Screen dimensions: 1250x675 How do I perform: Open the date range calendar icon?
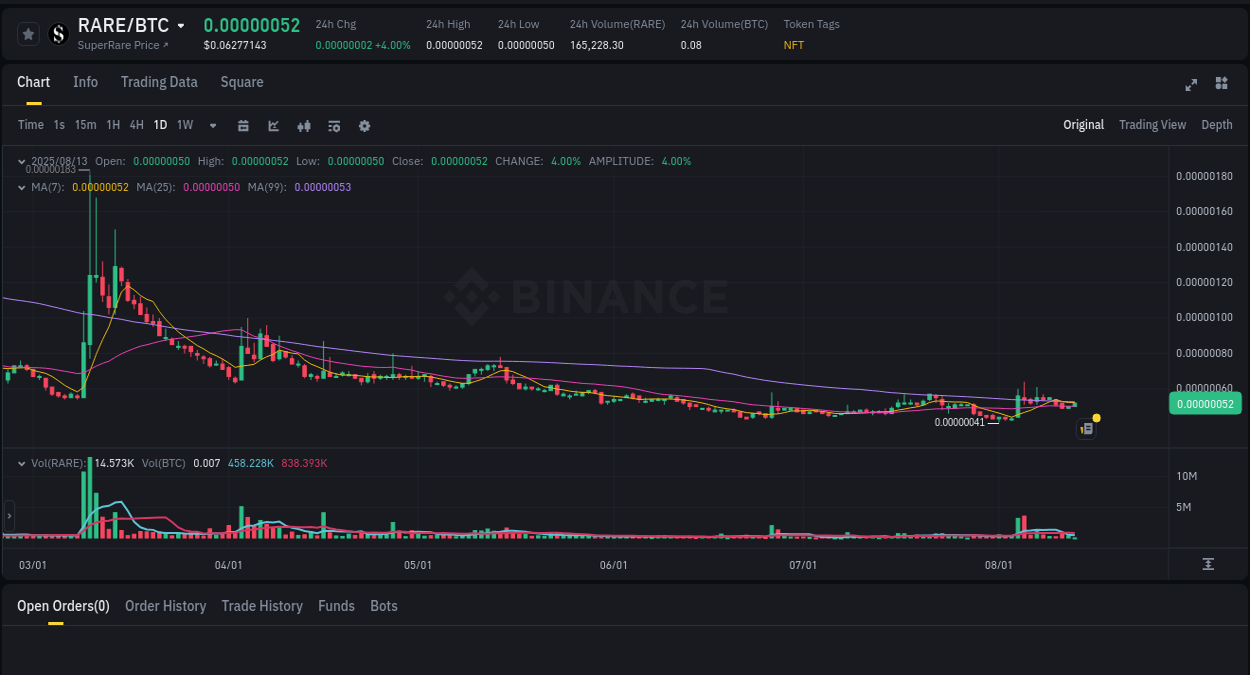[243, 125]
